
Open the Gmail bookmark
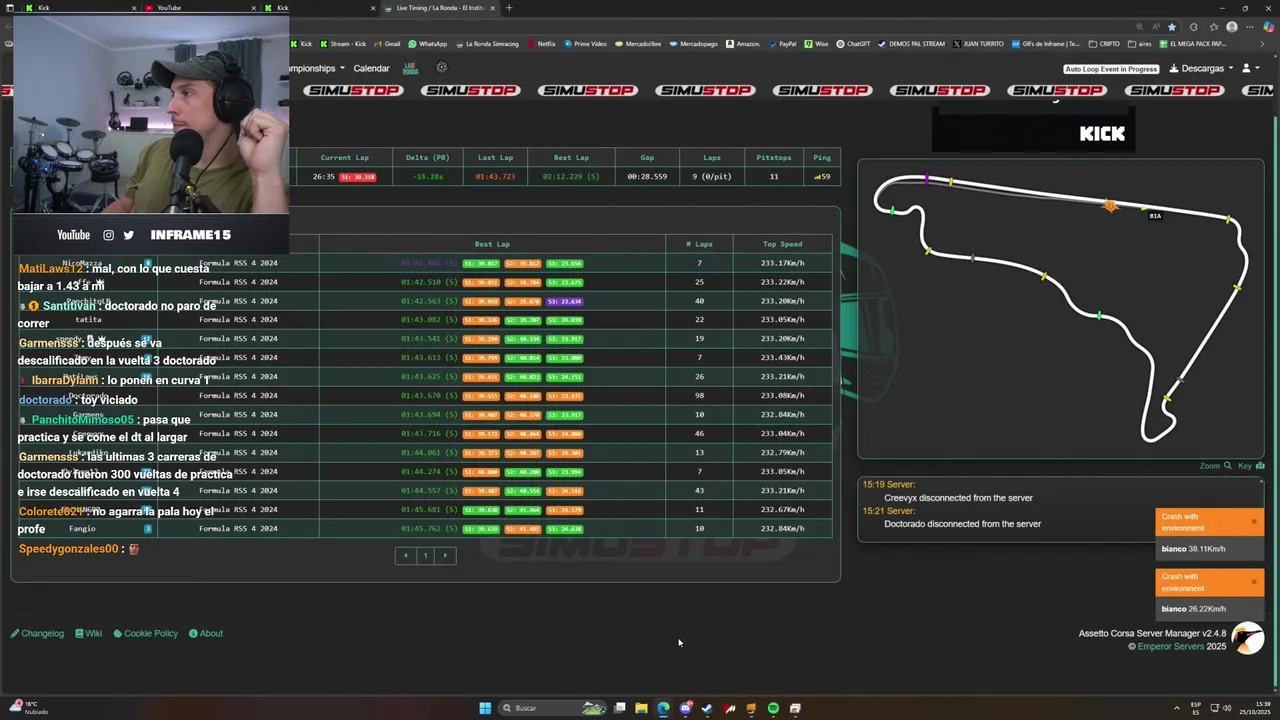tap(387, 44)
